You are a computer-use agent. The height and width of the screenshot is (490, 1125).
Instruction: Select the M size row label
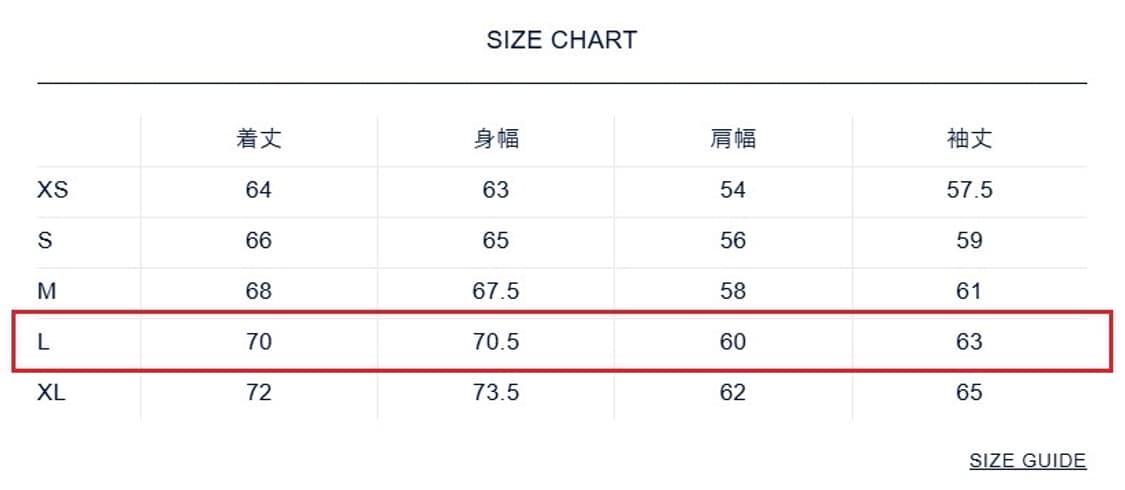pyautogui.click(x=46, y=291)
